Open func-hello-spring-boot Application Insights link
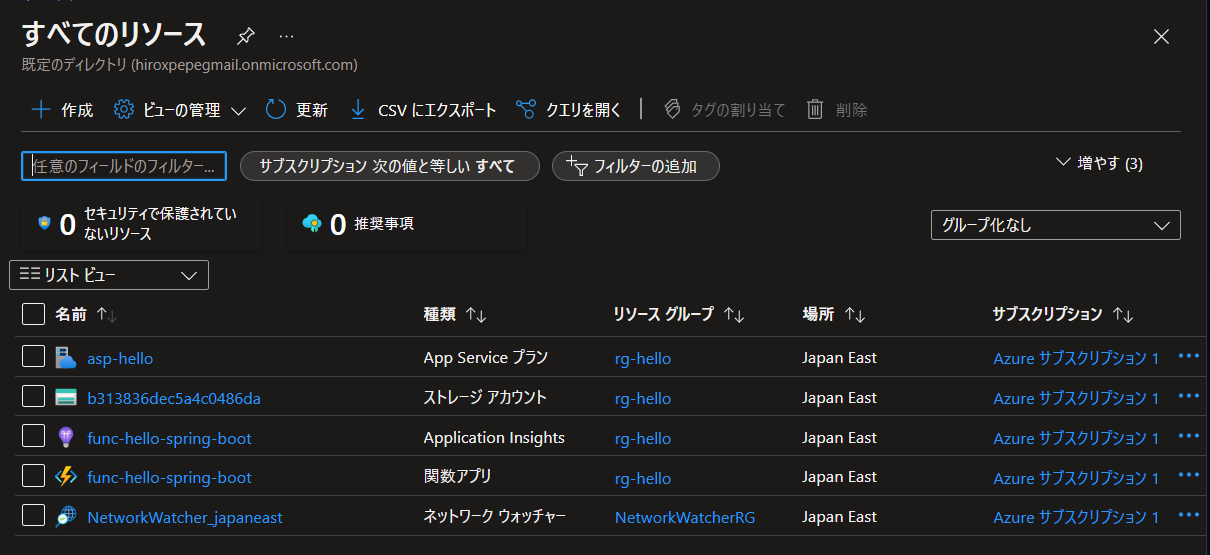Viewport: 1210px width, 555px height. click(170, 438)
